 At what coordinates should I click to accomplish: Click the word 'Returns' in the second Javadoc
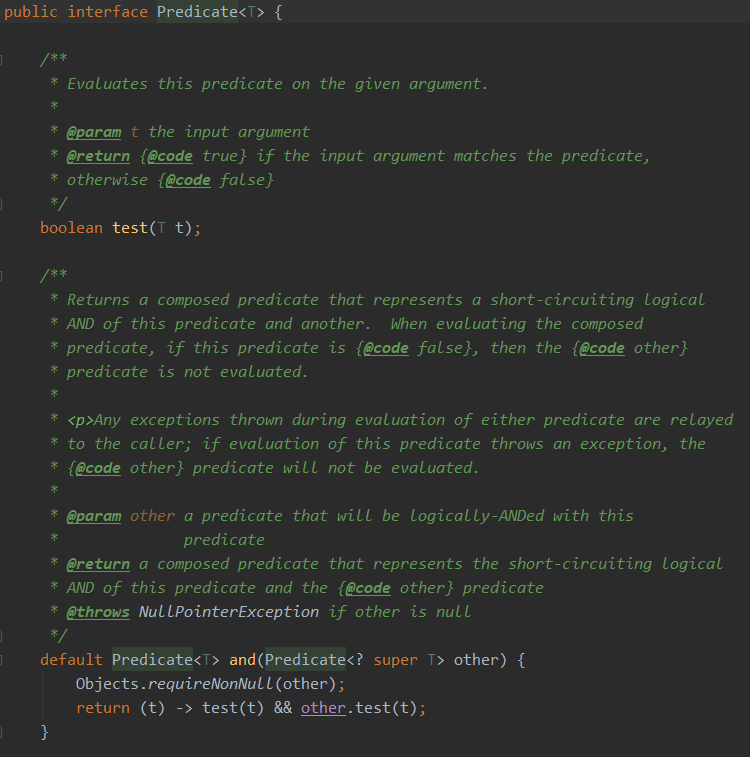[98, 300]
